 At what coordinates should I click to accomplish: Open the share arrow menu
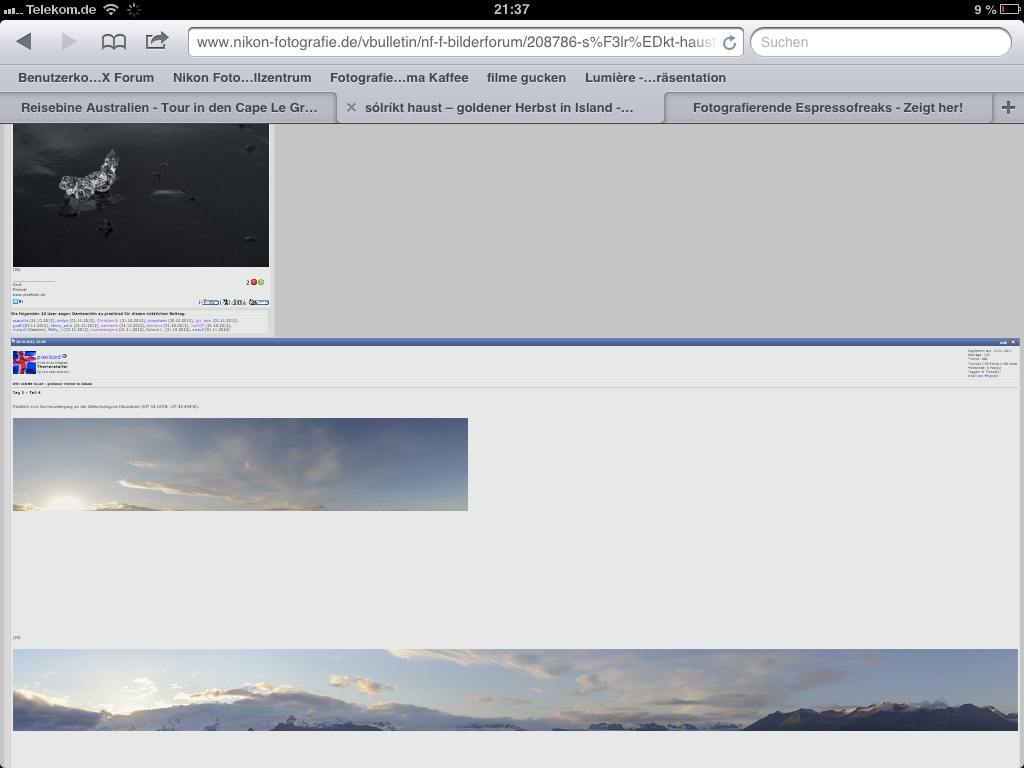(157, 41)
